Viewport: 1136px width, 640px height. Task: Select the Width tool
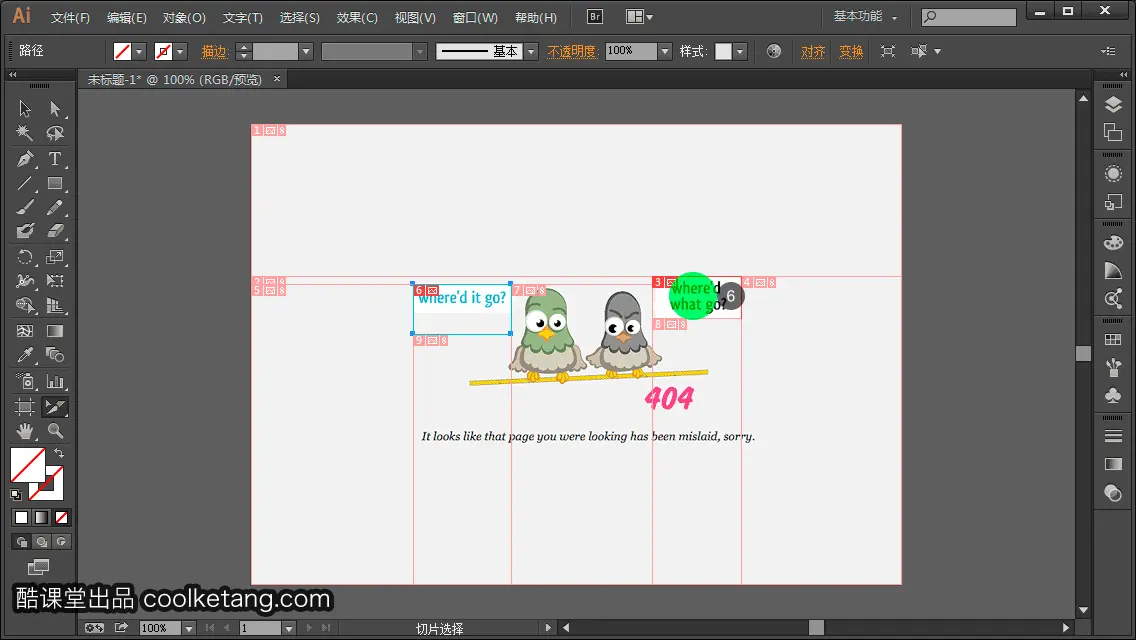pos(25,280)
